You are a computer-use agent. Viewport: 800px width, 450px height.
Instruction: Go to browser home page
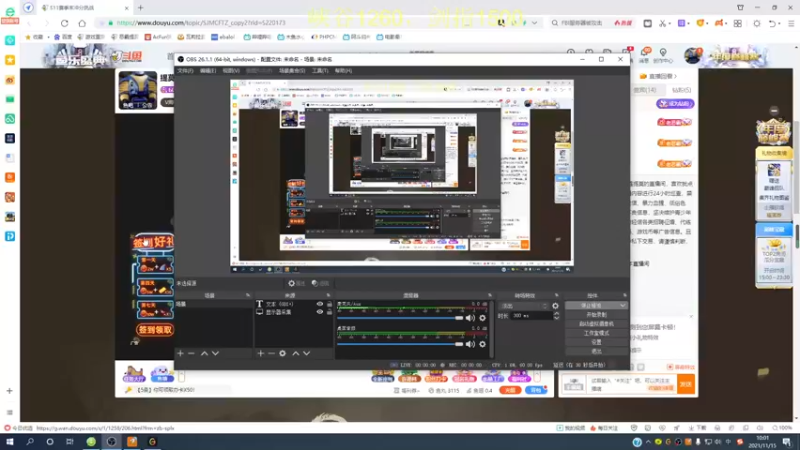82,23
